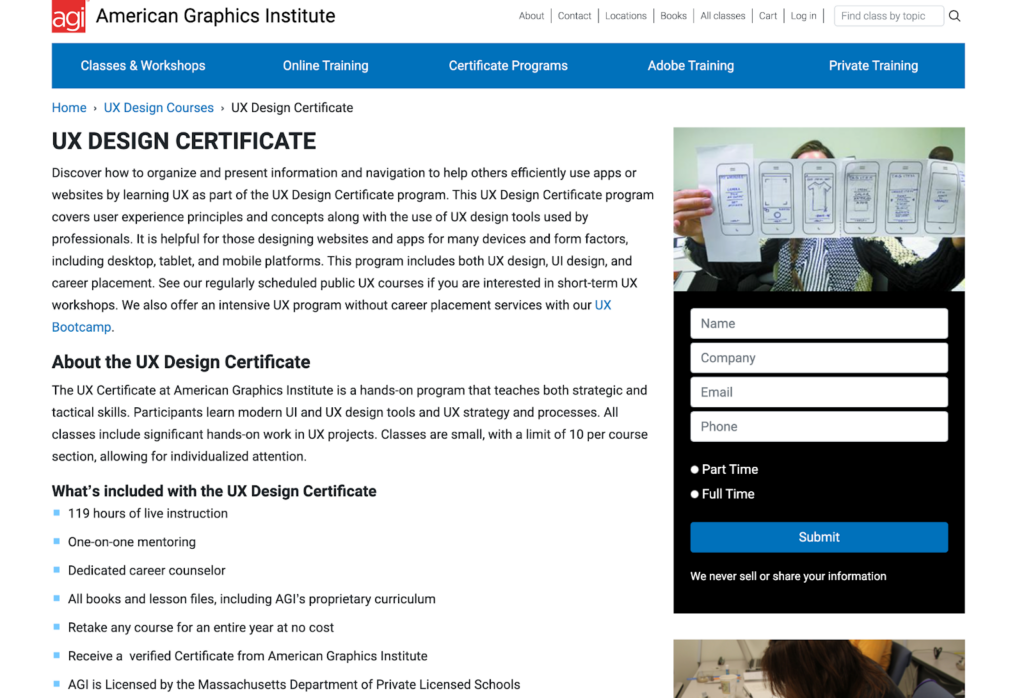This screenshot has height=698, width=1024.
Task: Visit the Locations link
Action: click(626, 16)
